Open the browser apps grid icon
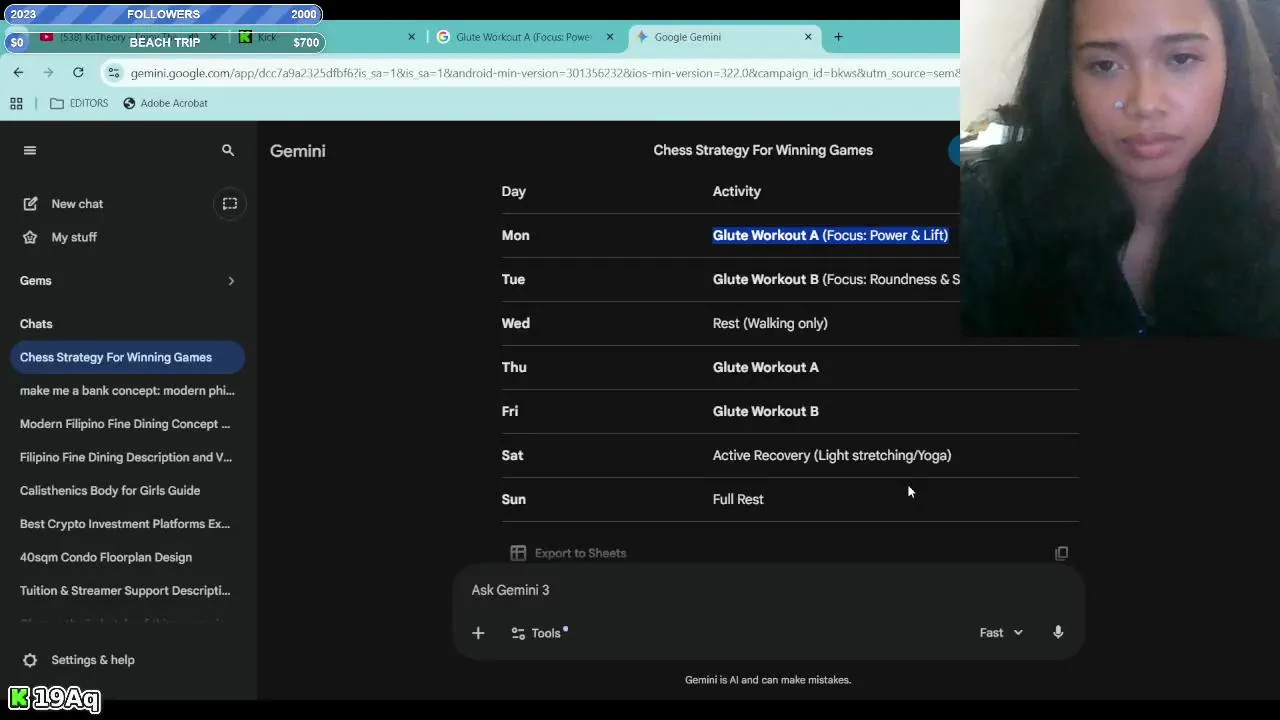Screen dimensions: 1280x720 click(x=16, y=103)
